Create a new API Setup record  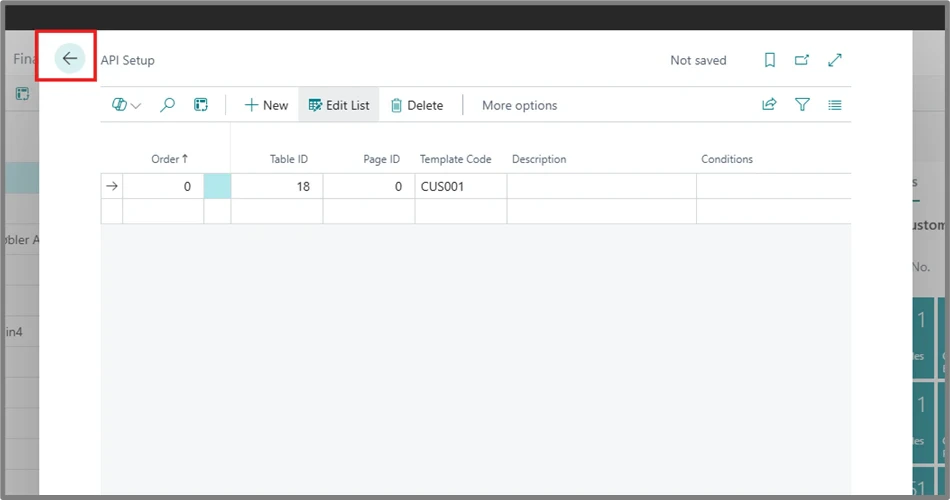[266, 105]
